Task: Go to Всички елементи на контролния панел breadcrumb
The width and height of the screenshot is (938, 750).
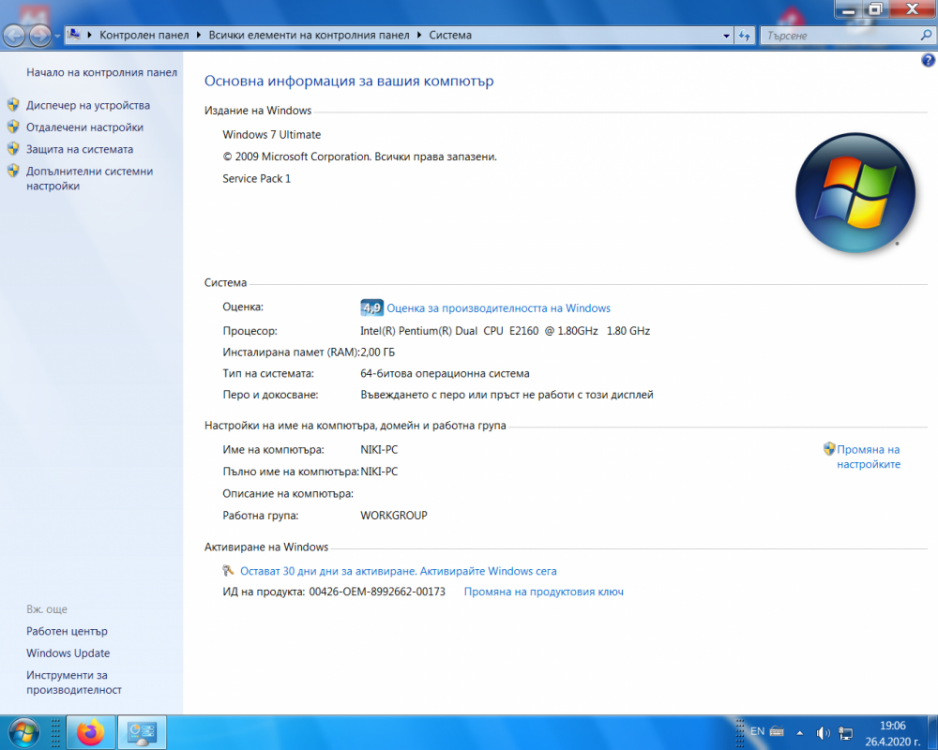Action: point(309,35)
